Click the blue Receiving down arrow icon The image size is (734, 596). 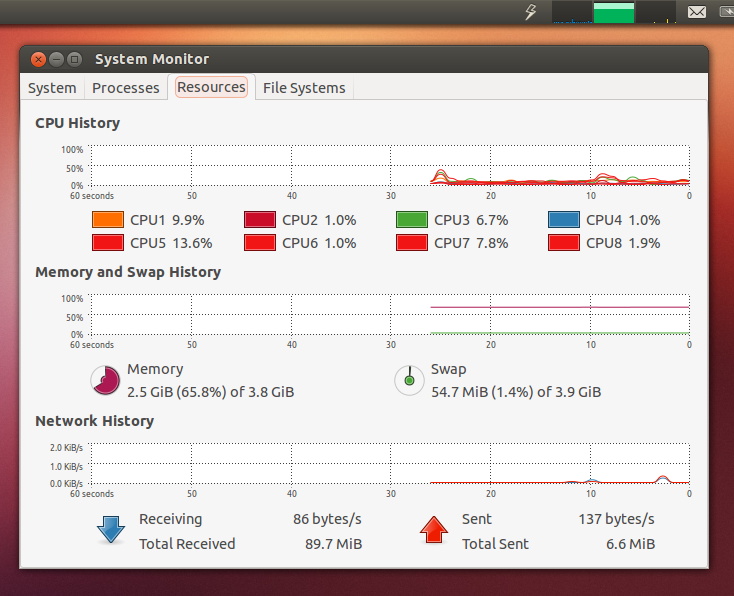pos(111,530)
